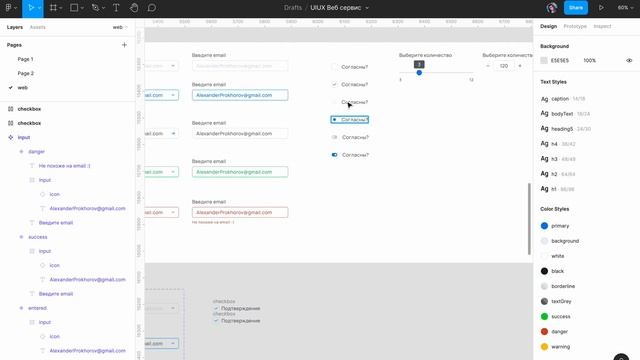The image size is (640, 360).
Task: Click the background color swatch E5E5E5
Action: pos(544,60)
